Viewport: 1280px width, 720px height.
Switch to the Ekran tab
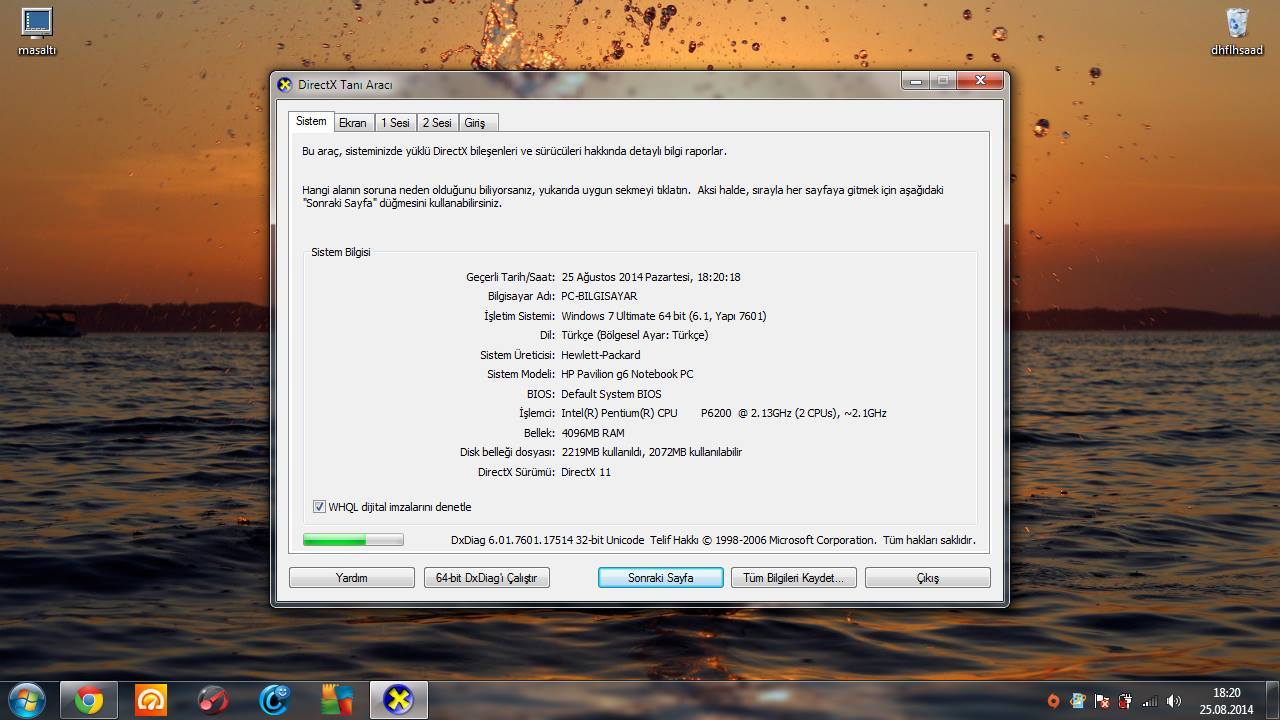tap(353, 123)
